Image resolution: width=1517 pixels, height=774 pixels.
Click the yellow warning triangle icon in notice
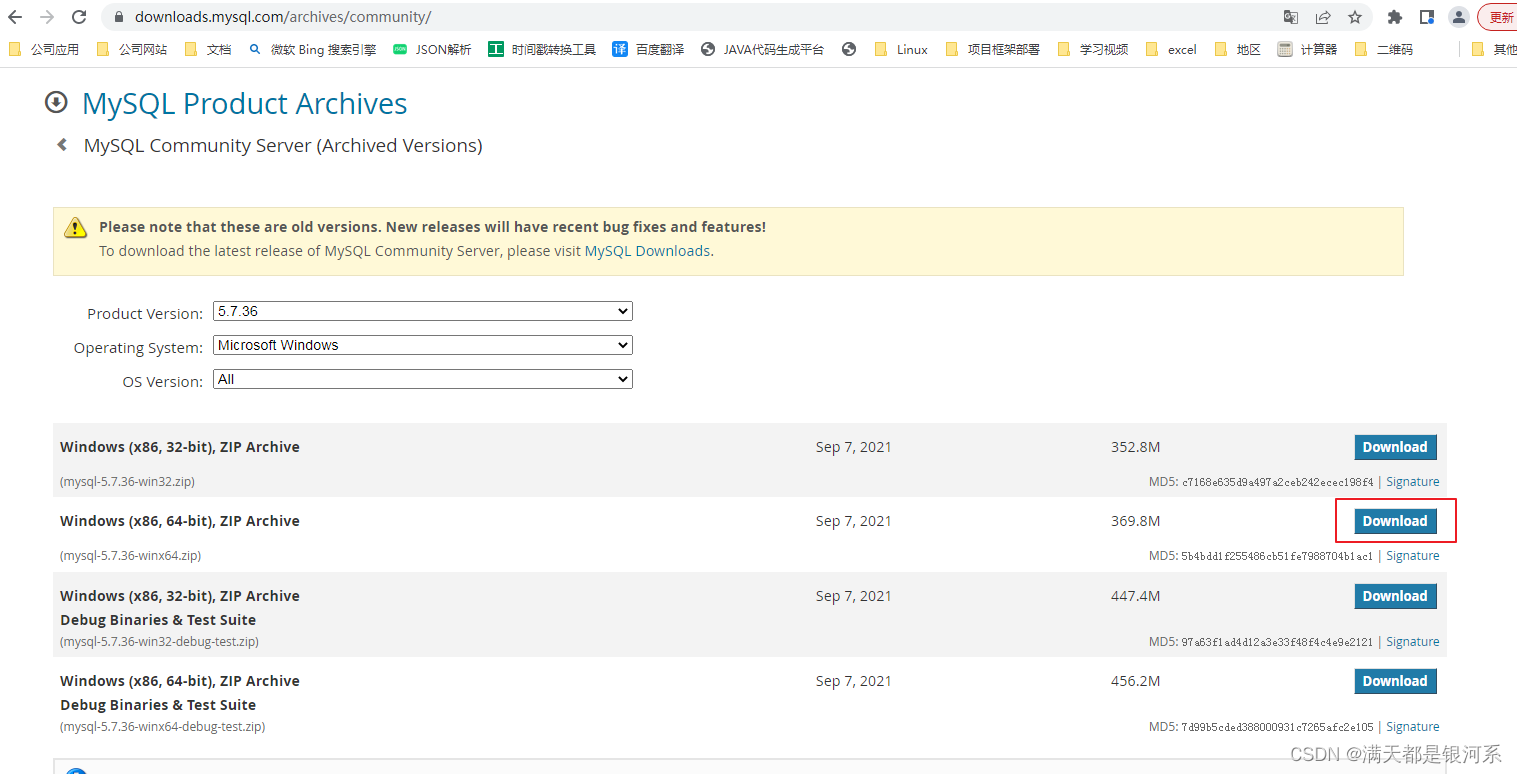click(x=76, y=228)
